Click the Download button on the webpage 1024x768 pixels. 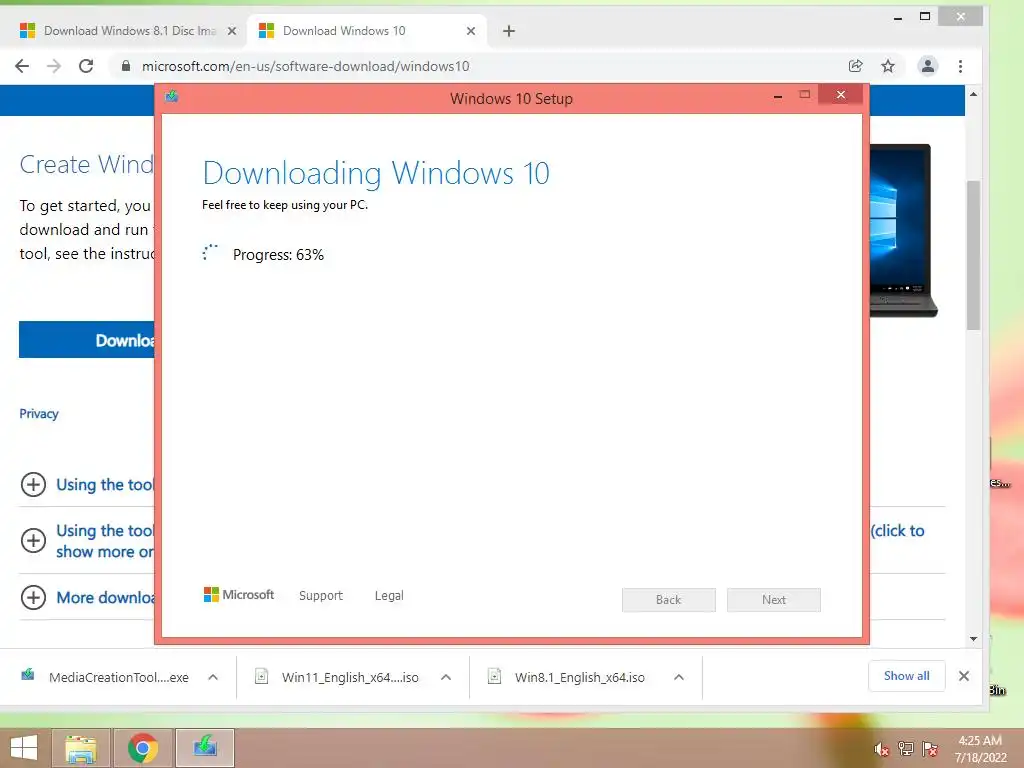point(87,340)
